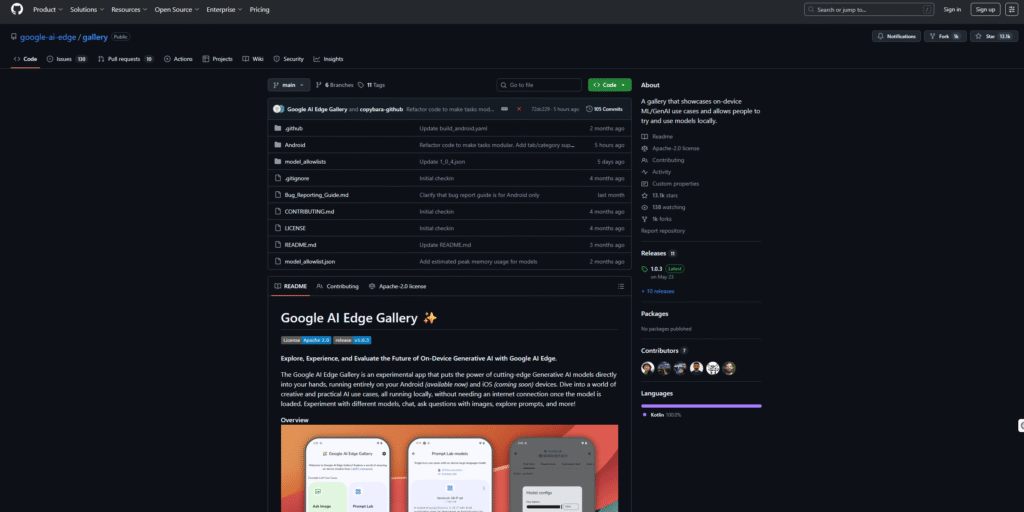Click the Android folder icon
The image size is (1024, 512).
click(278, 145)
